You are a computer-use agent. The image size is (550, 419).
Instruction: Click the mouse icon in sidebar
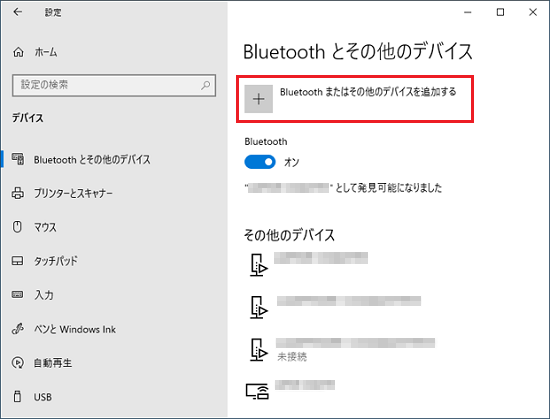tap(17, 227)
